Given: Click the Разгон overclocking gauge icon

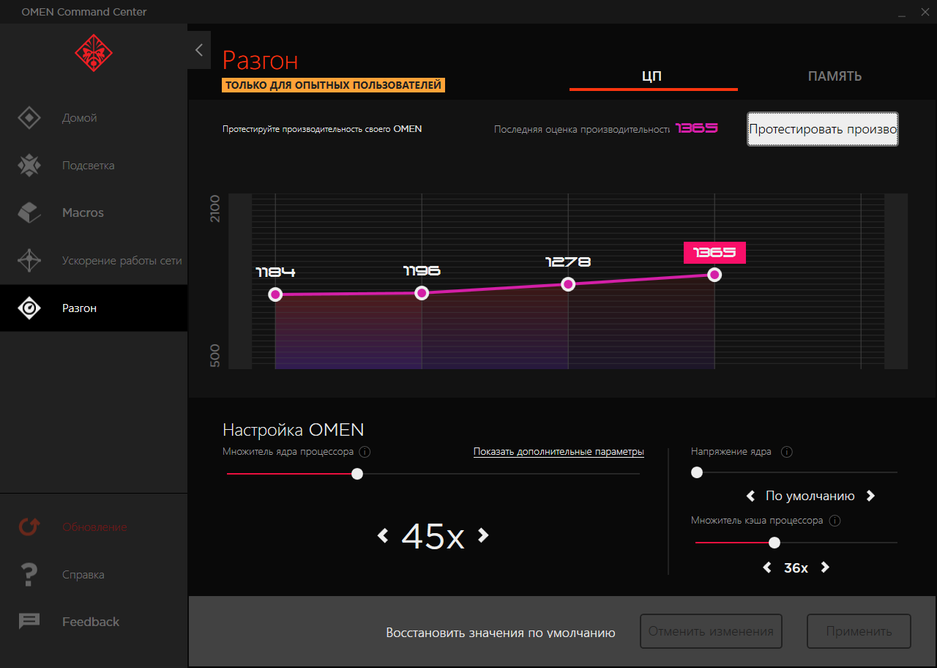Looking at the screenshot, I should [29, 308].
